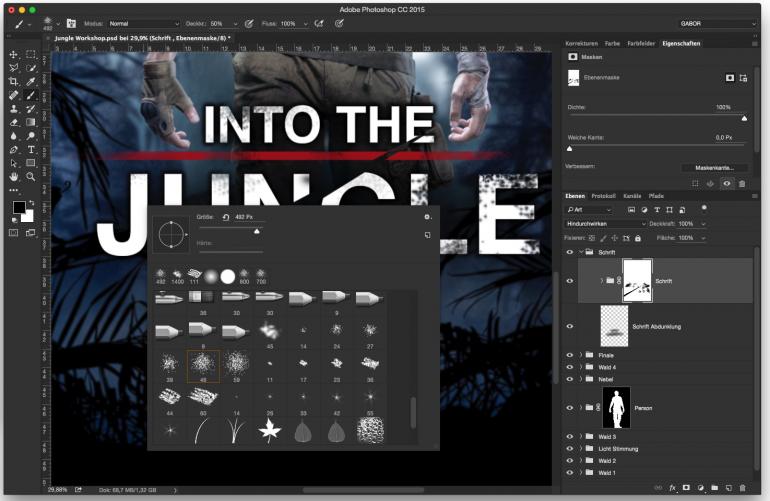This screenshot has height=501, width=770.
Task: Hide the Person group
Action: tap(570, 408)
